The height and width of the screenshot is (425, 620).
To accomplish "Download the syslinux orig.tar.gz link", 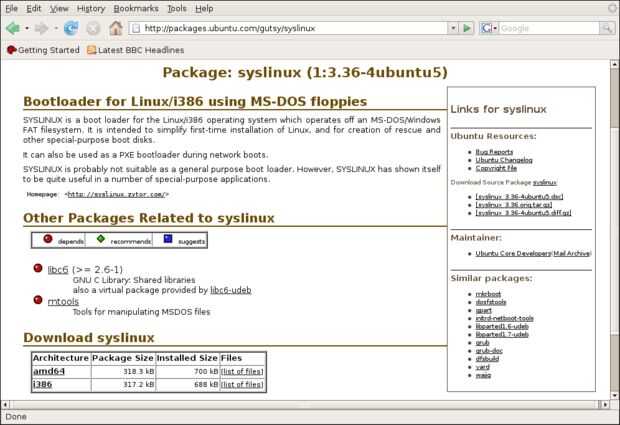I will [x=514, y=204].
